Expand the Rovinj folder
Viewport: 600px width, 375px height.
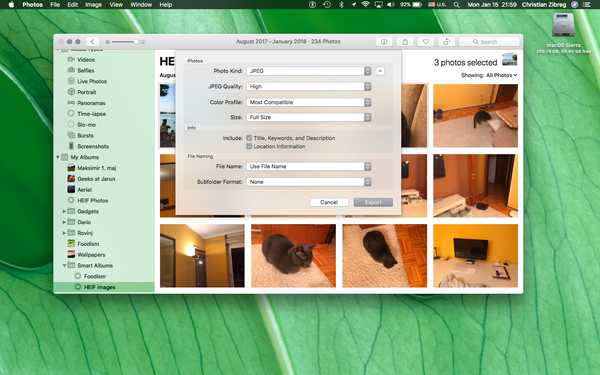[x=64, y=233]
